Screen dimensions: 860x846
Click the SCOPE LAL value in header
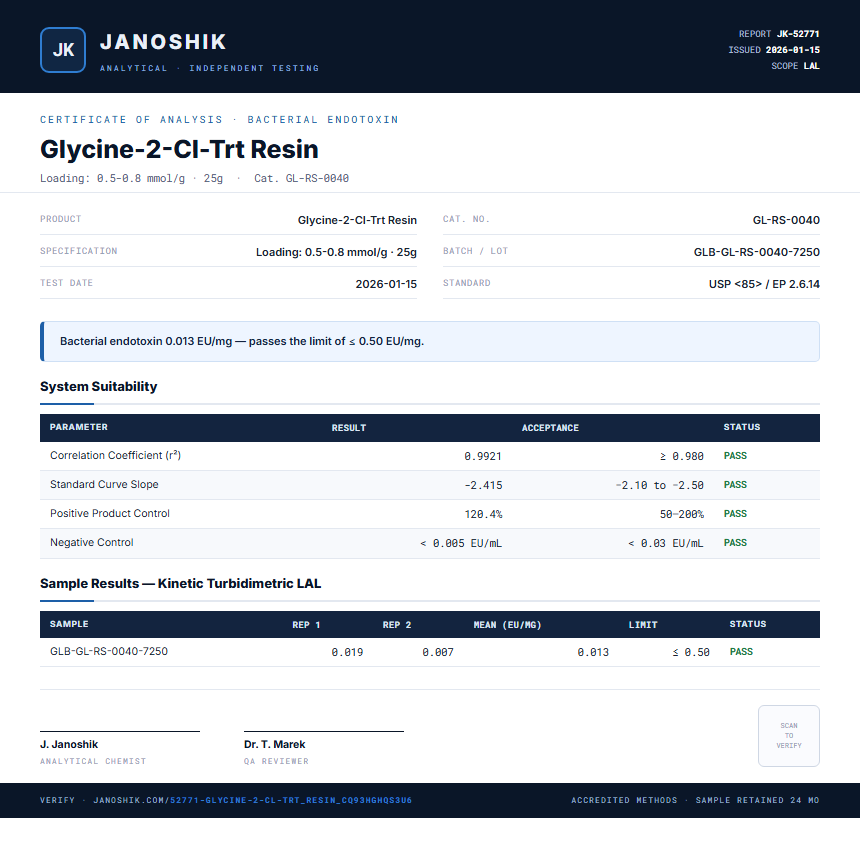[x=812, y=66]
